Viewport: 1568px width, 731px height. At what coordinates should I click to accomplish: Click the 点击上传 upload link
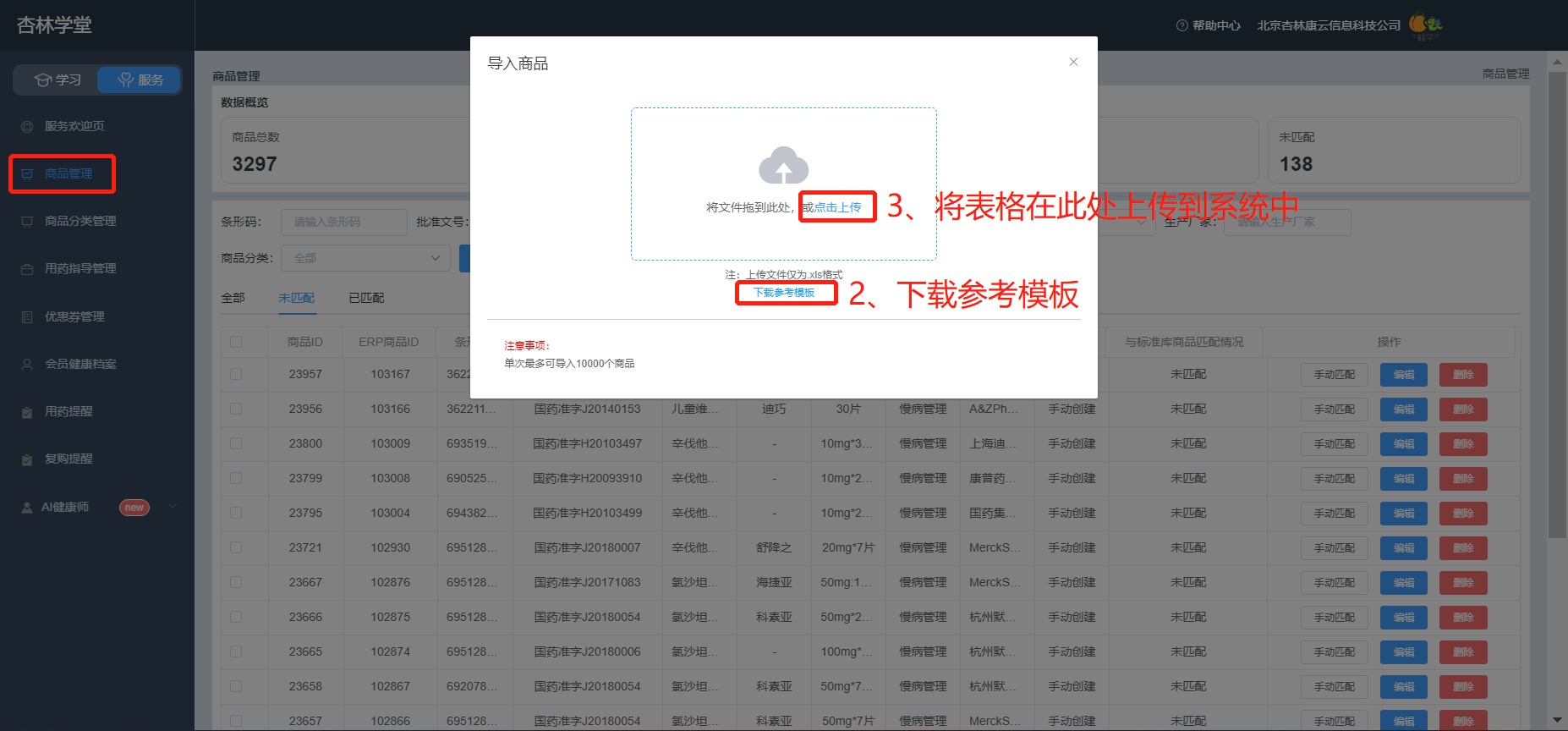tap(837, 207)
